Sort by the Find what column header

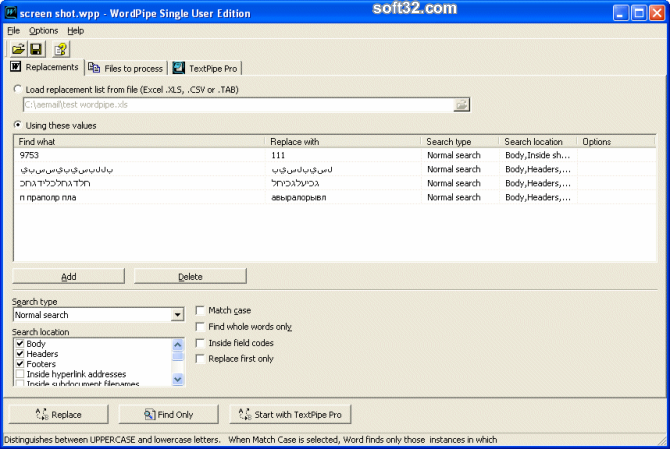(x=139, y=141)
